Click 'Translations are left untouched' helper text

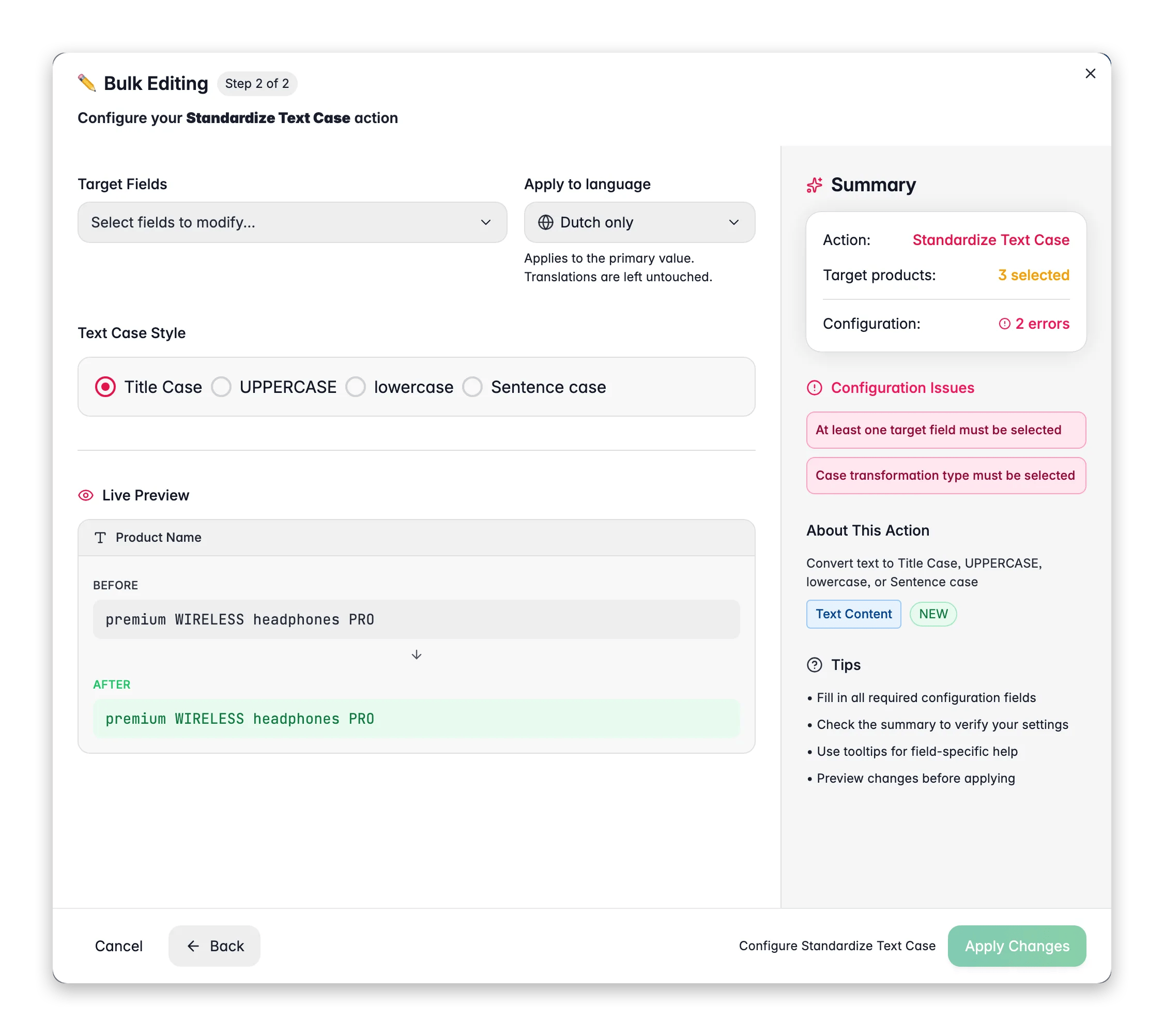click(x=618, y=277)
